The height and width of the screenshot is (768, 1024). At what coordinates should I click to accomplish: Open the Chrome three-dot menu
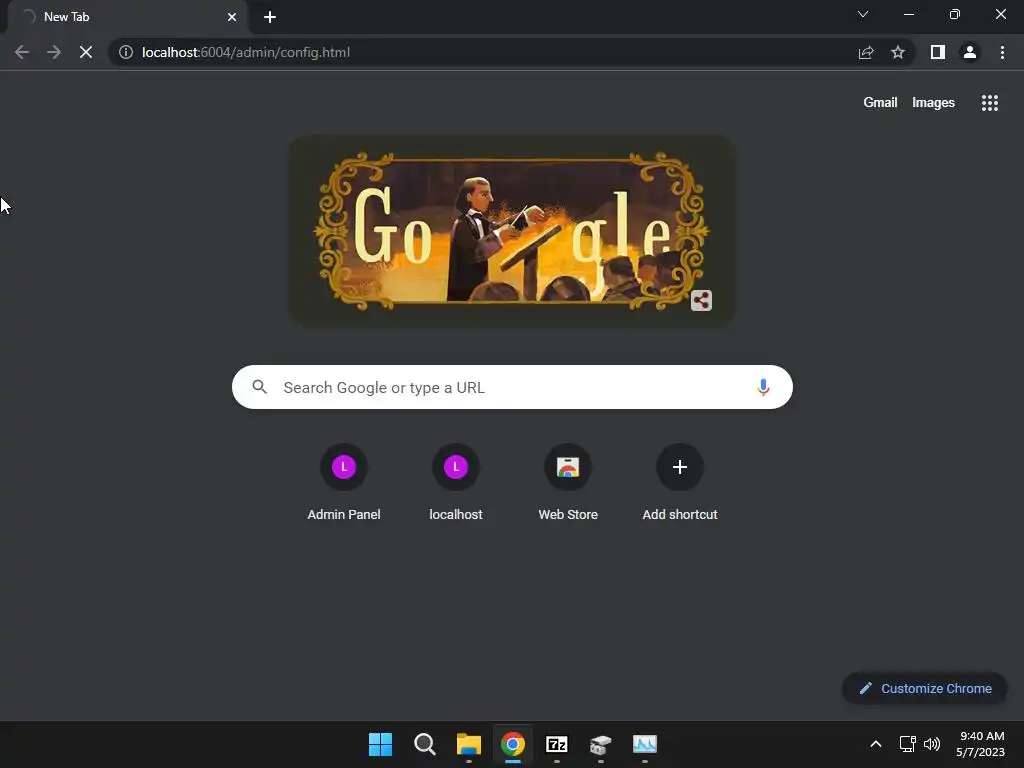[x=1002, y=52]
